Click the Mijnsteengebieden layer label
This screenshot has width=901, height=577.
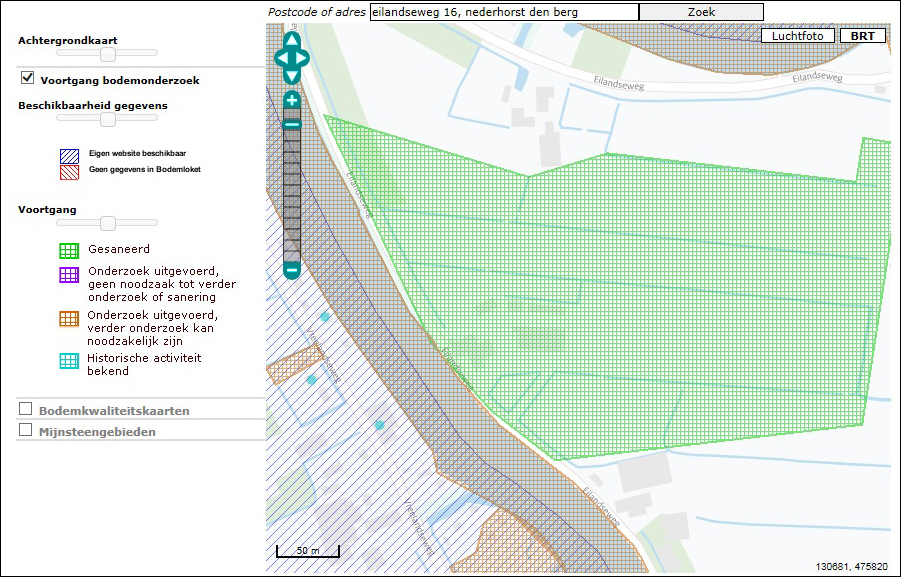97,432
